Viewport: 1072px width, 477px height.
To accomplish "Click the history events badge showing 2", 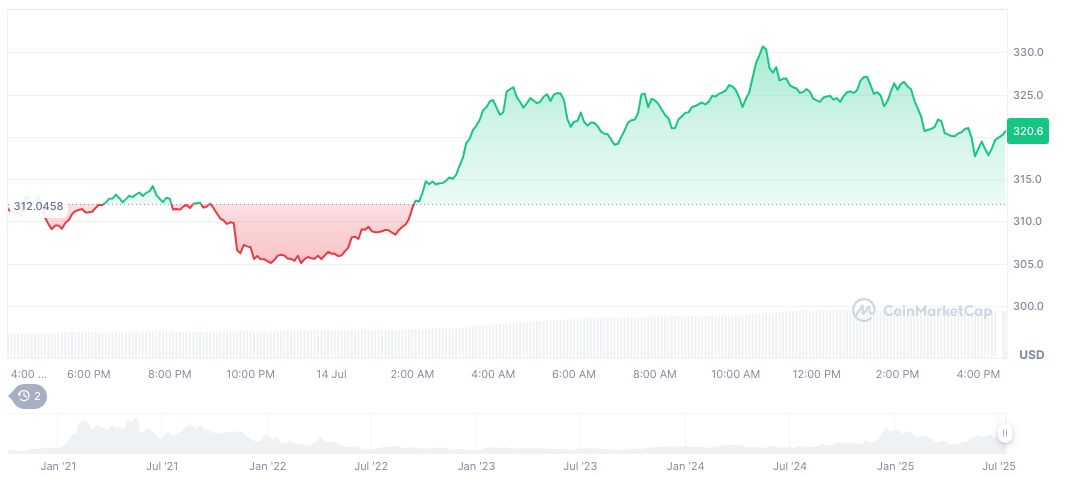I will [x=29, y=396].
